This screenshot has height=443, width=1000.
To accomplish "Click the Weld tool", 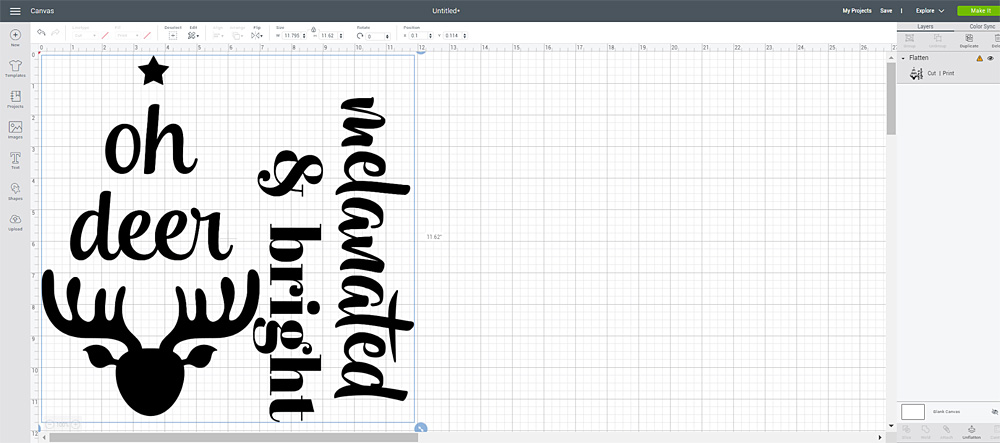I will (925, 432).
